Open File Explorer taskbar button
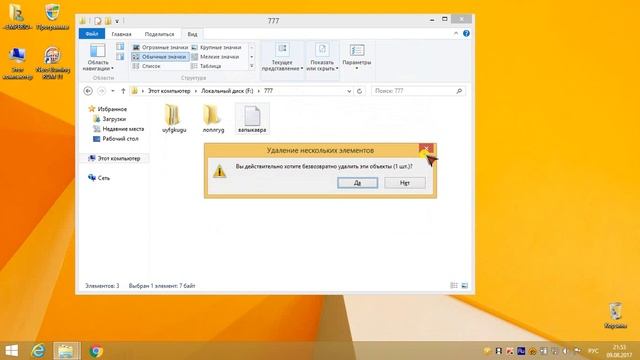640x360 pixels. [x=66, y=351]
